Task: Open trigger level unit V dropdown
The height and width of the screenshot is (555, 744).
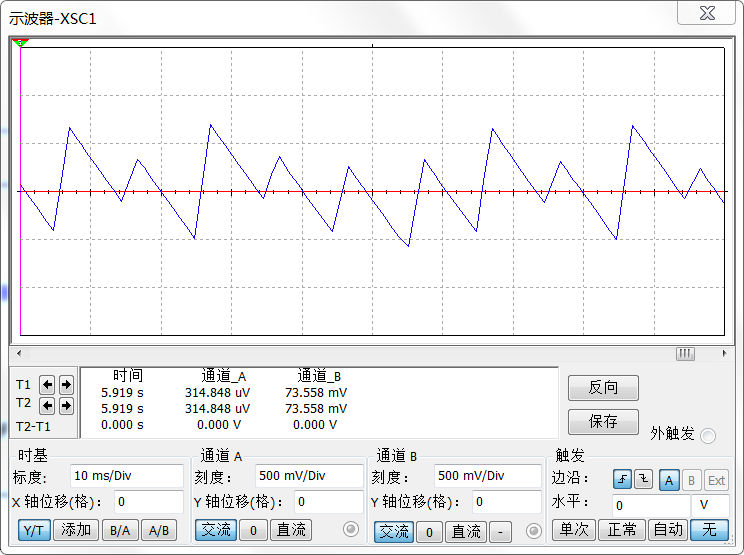Action: pyautogui.click(x=710, y=506)
